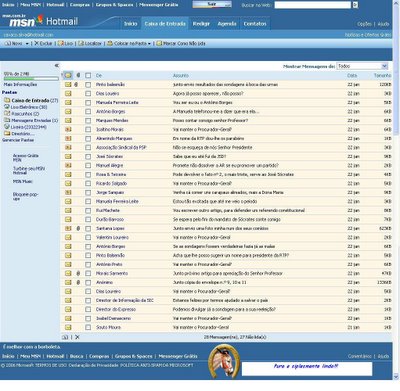Image resolution: width=400 pixels, height=391 pixels.
Task: Click the Novo new-message toolbar icon
Action: coord(7,44)
